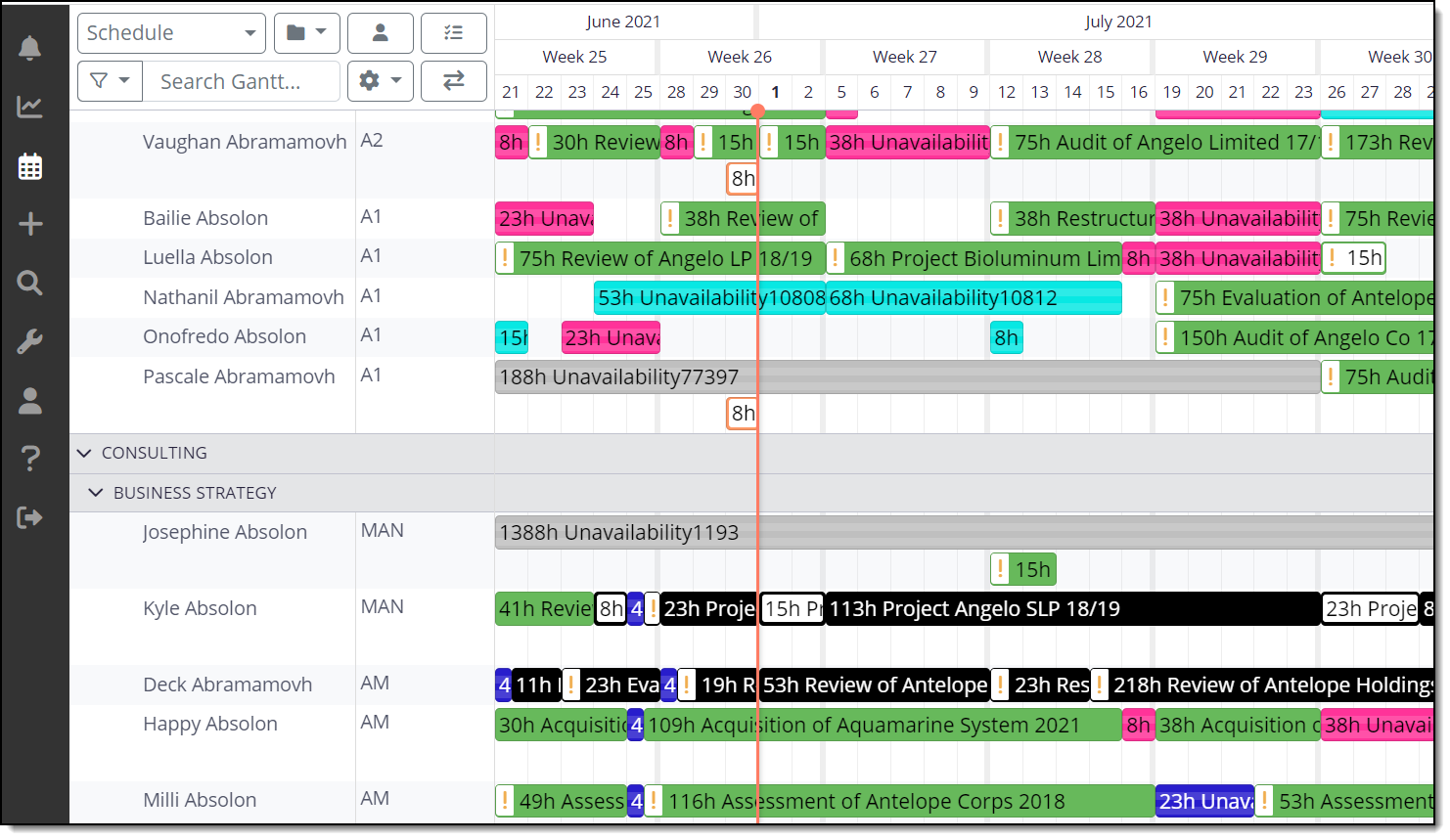Open 188h Unavailability77397 bar

(907, 377)
